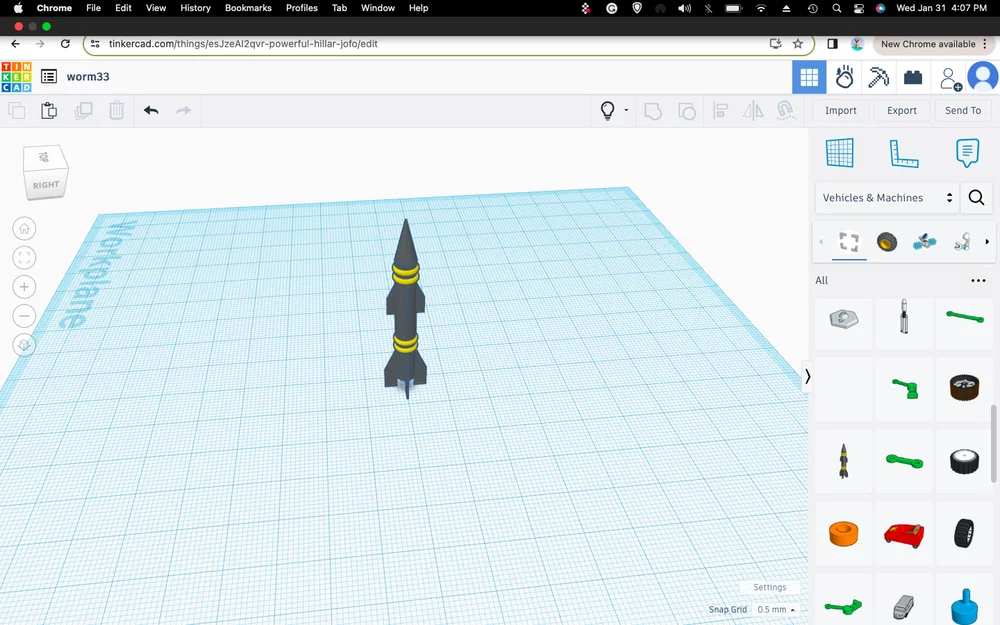Screen dimensions: 1000x625
Task: Expand the Snap Grid 0.5 mm dropdown
Action: click(x=776, y=609)
